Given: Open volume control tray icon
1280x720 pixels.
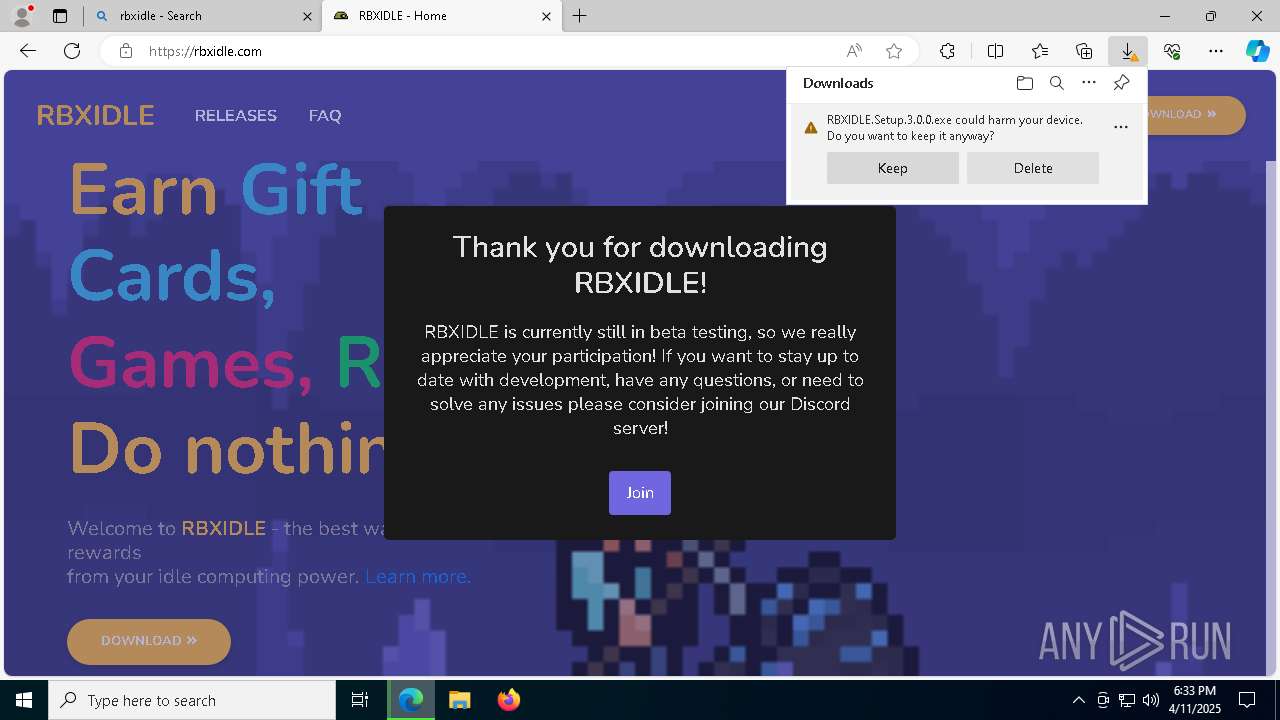Looking at the screenshot, I should pyautogui.click(x=1151, y=700).
